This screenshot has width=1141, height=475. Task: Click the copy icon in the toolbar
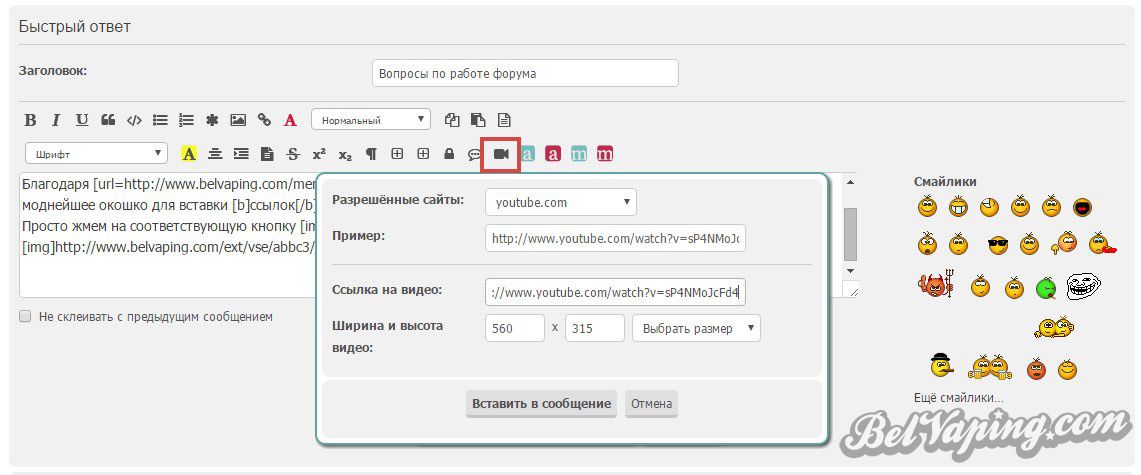[x=453, y=120]
